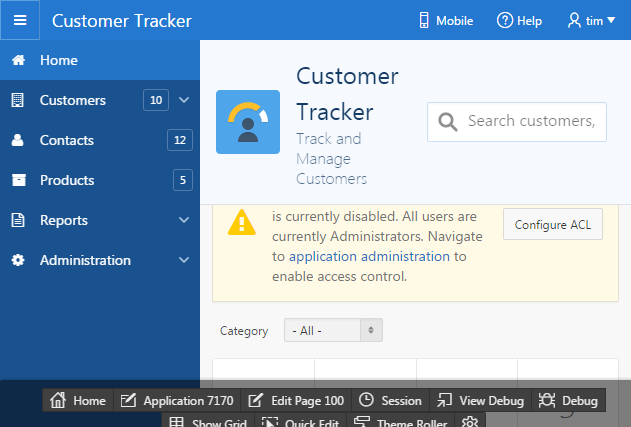Click Edit Page 100 in developer toolbar
Screen dimensions: 631x427
[x=297, y=400]
